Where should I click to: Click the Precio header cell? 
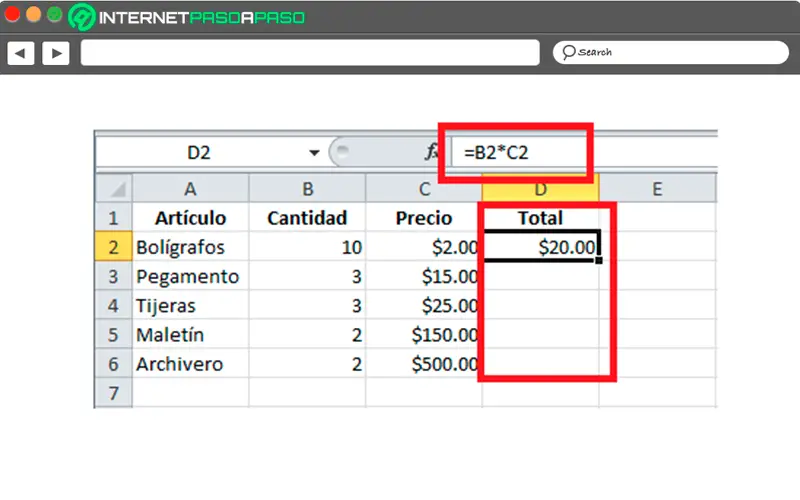click(424, 218)
